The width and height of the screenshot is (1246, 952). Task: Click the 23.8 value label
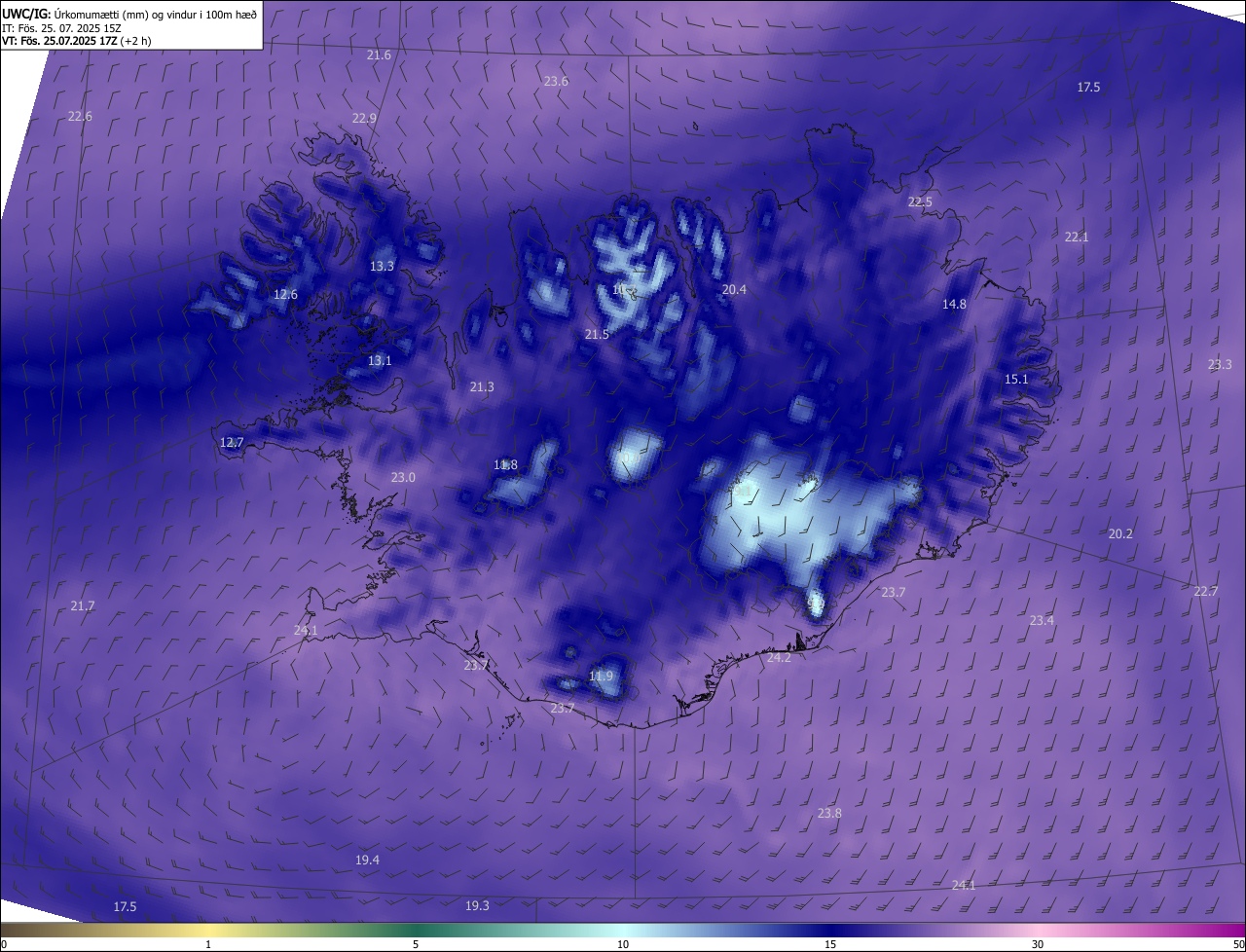[x=829, y=814]
